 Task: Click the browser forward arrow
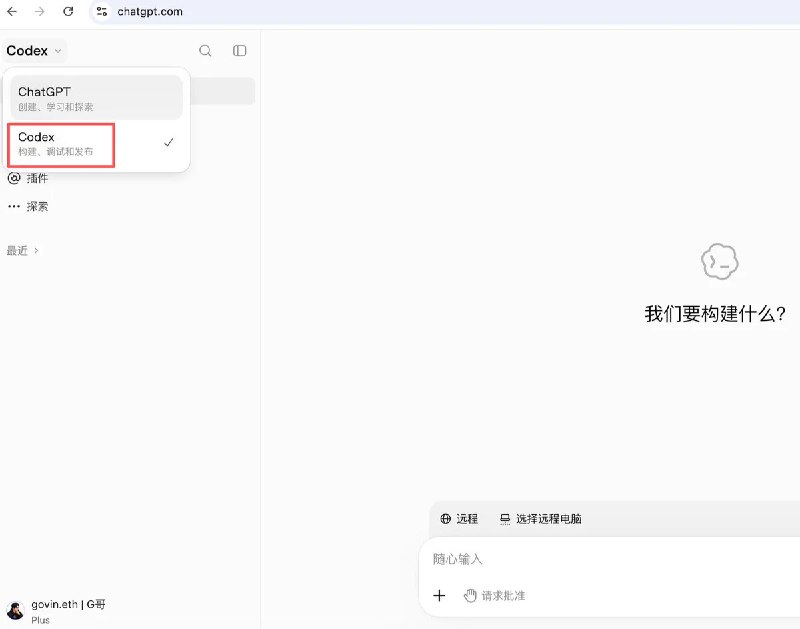point(40,11)
